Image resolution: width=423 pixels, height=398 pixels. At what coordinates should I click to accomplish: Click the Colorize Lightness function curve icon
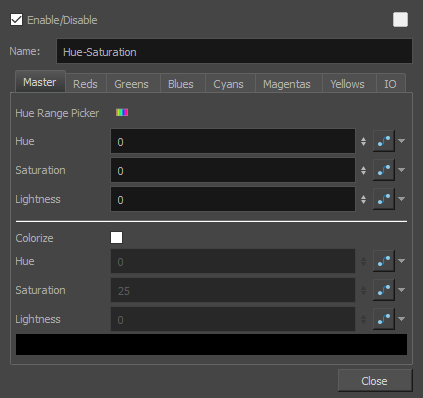384,319
